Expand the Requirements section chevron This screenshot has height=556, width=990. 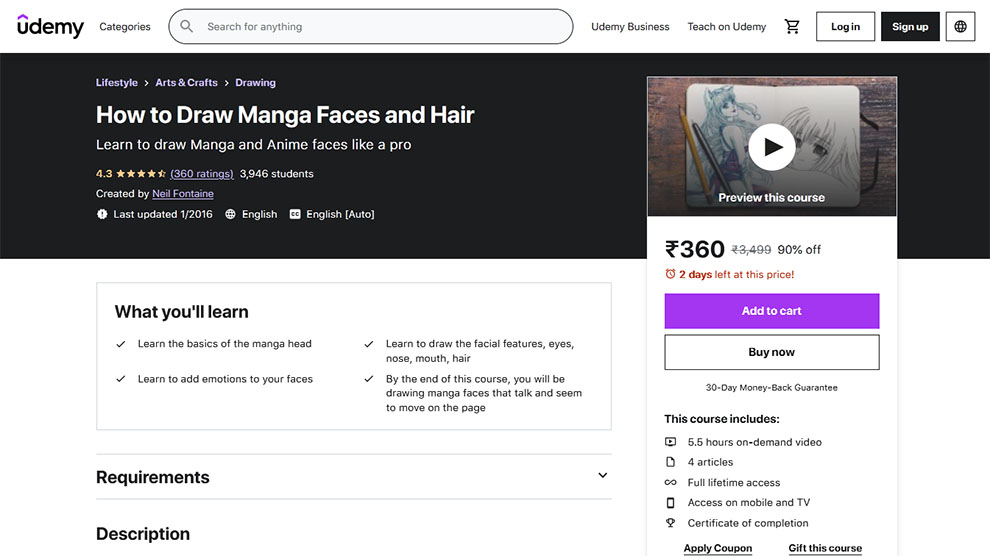pyautogui.click(x=602, y=475)
